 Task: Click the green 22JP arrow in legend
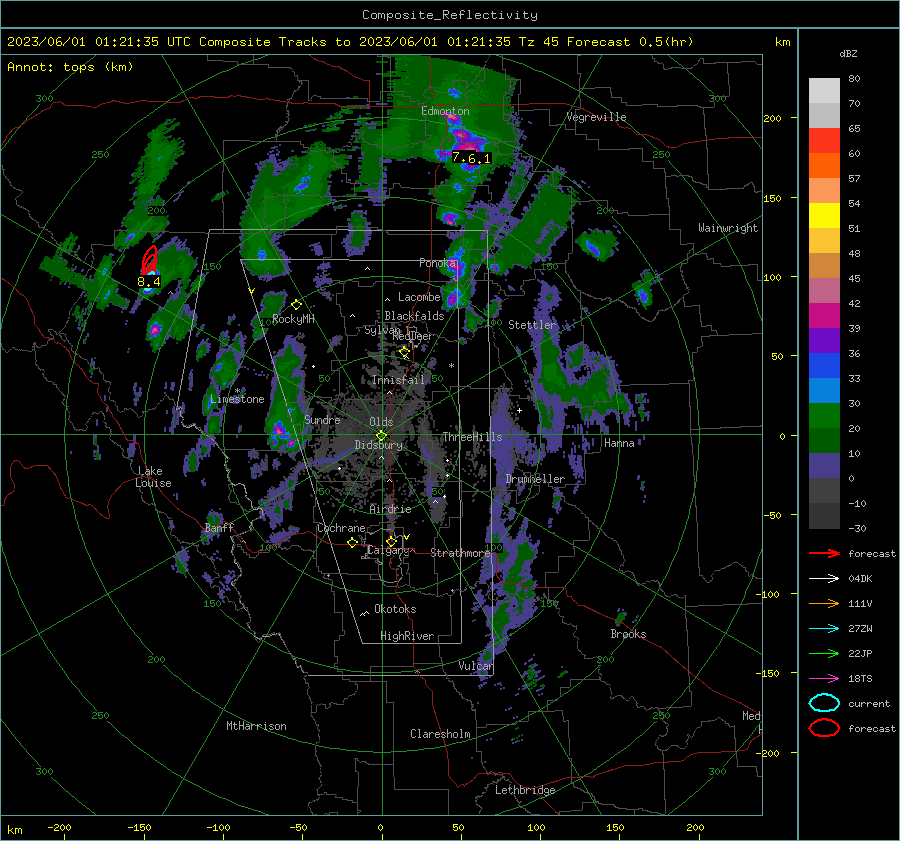coord(824,653)
